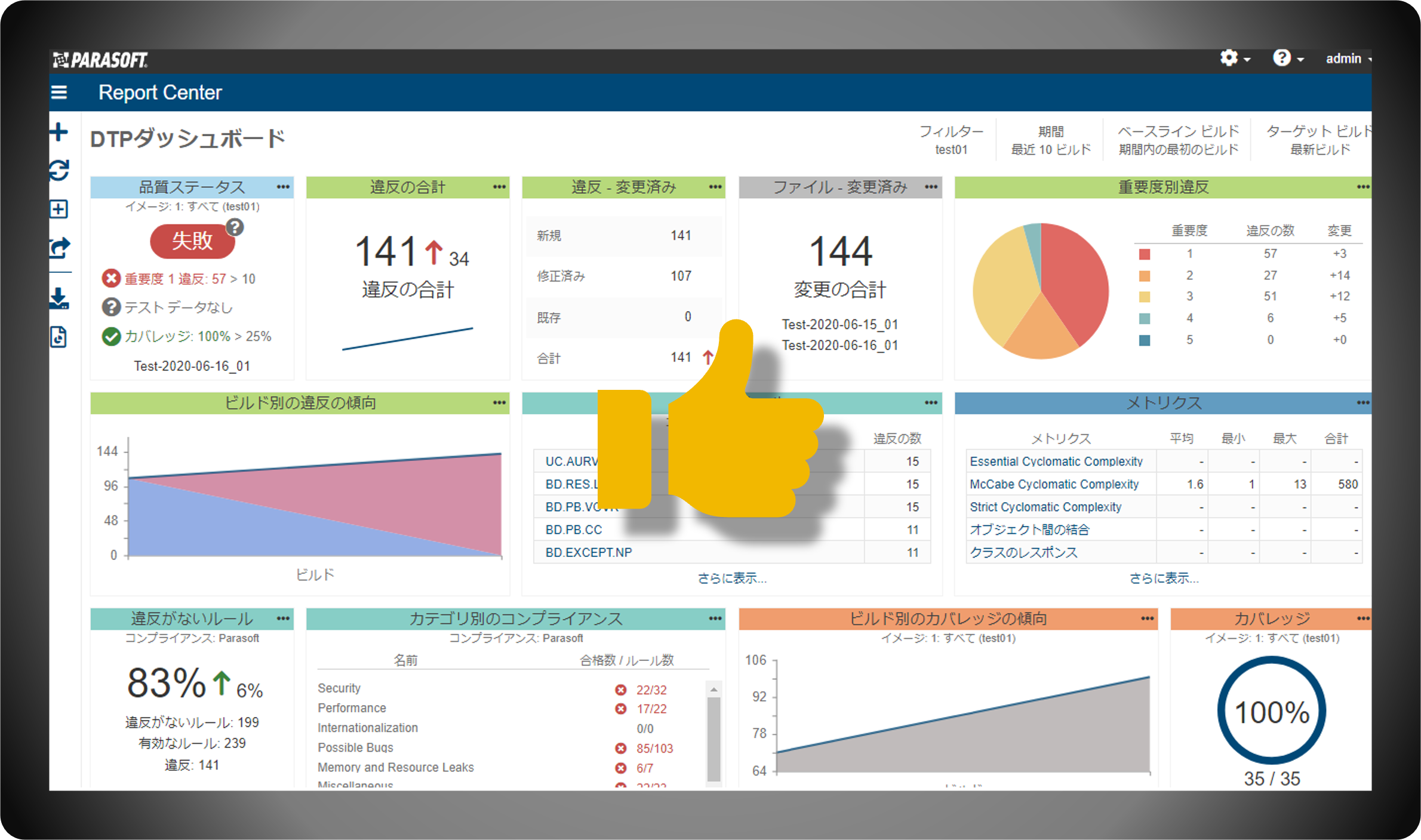Click the share dashboard arrow icon

[59, 247]
